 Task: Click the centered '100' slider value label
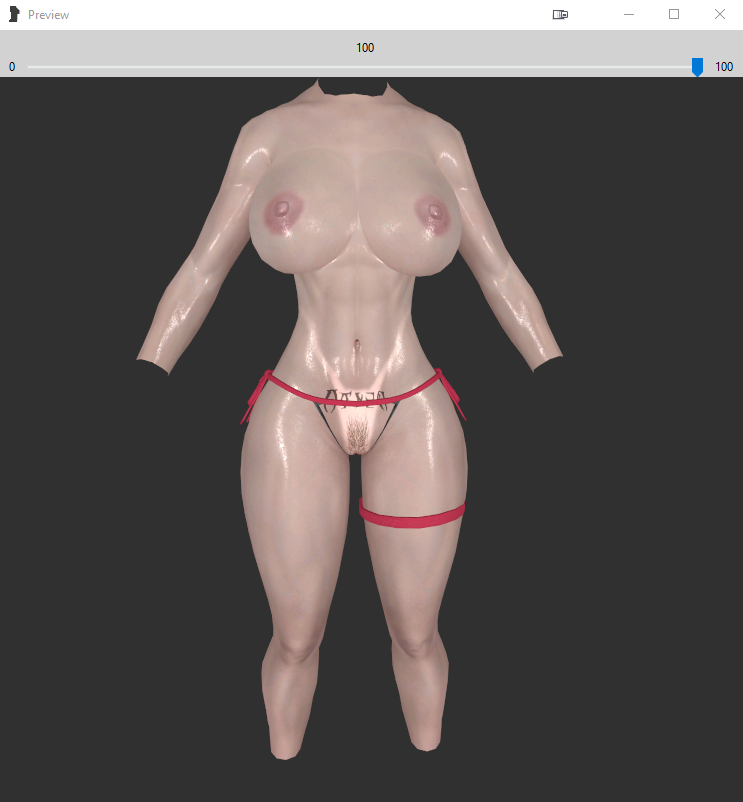(x=365, y=48)
